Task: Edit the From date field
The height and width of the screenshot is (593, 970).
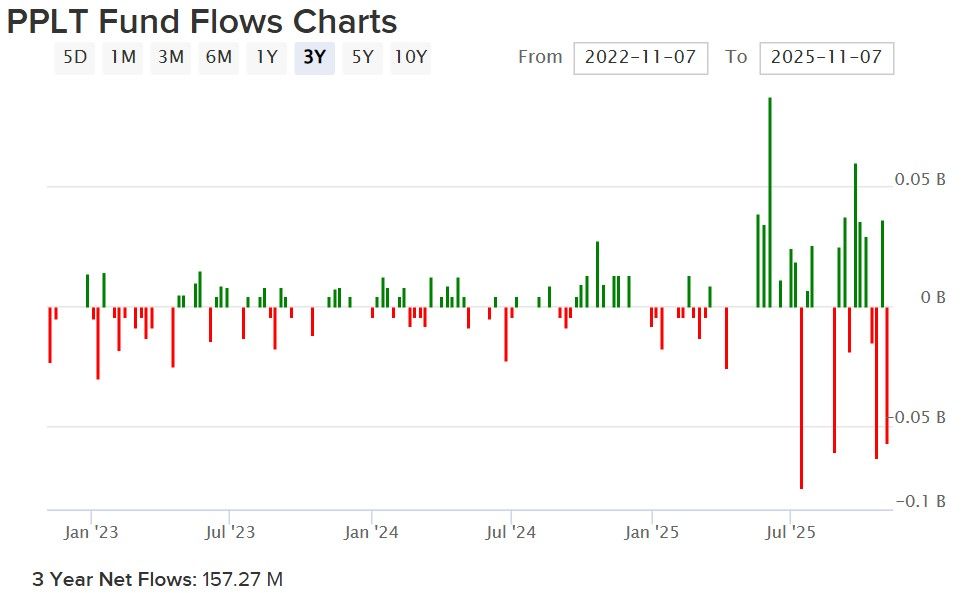Action: pos(640,57)
